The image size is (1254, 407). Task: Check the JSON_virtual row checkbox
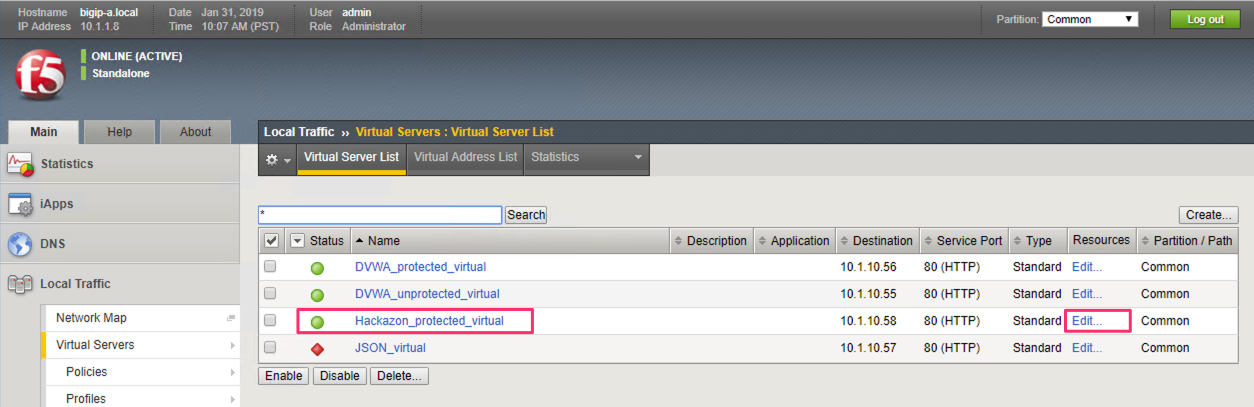coord(270,347)
